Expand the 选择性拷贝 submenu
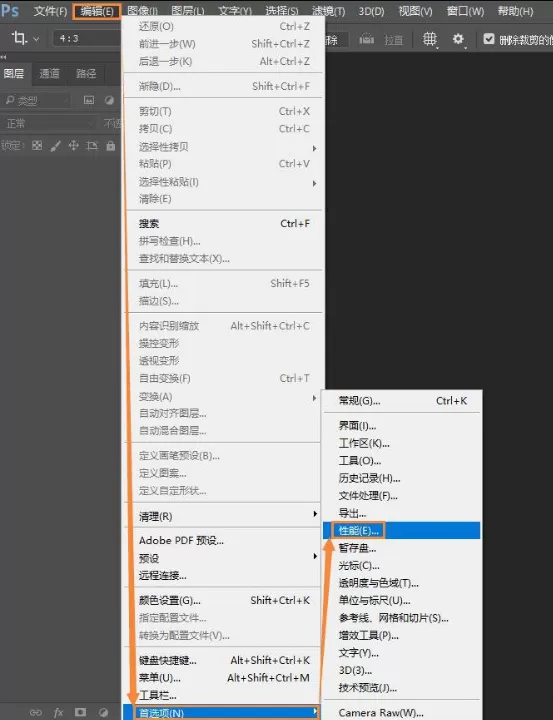 223,146
